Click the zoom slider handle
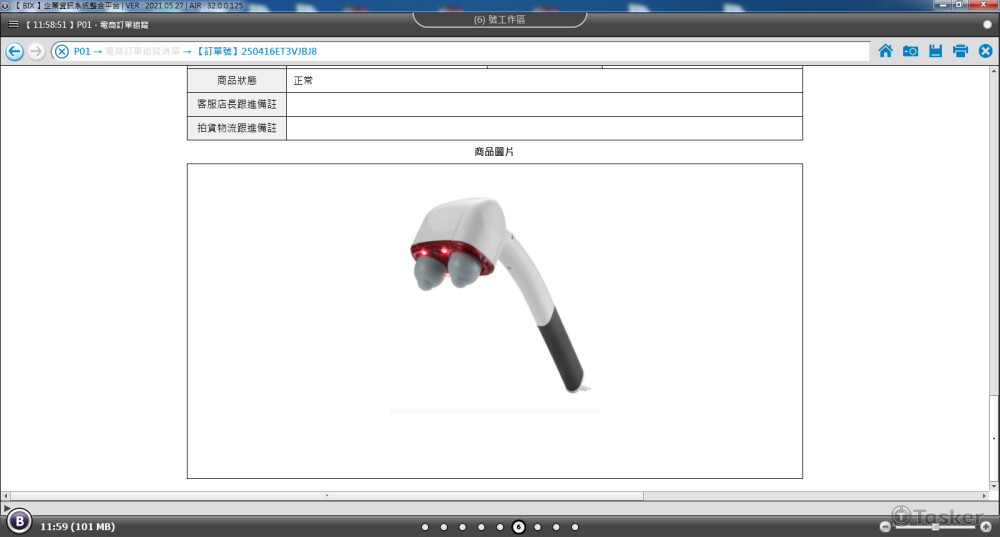This screenshot has height=537, width=1000. click(x=935, y=527)
